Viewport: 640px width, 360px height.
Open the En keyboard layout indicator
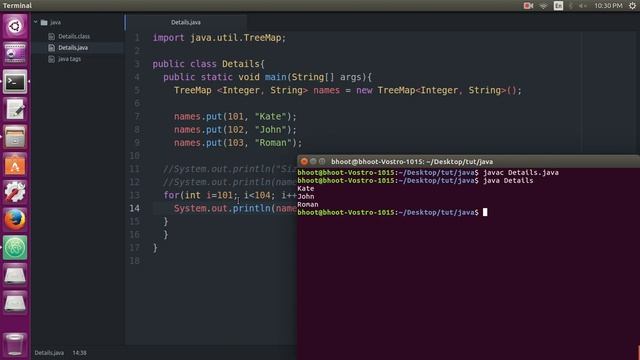point(558,6)
